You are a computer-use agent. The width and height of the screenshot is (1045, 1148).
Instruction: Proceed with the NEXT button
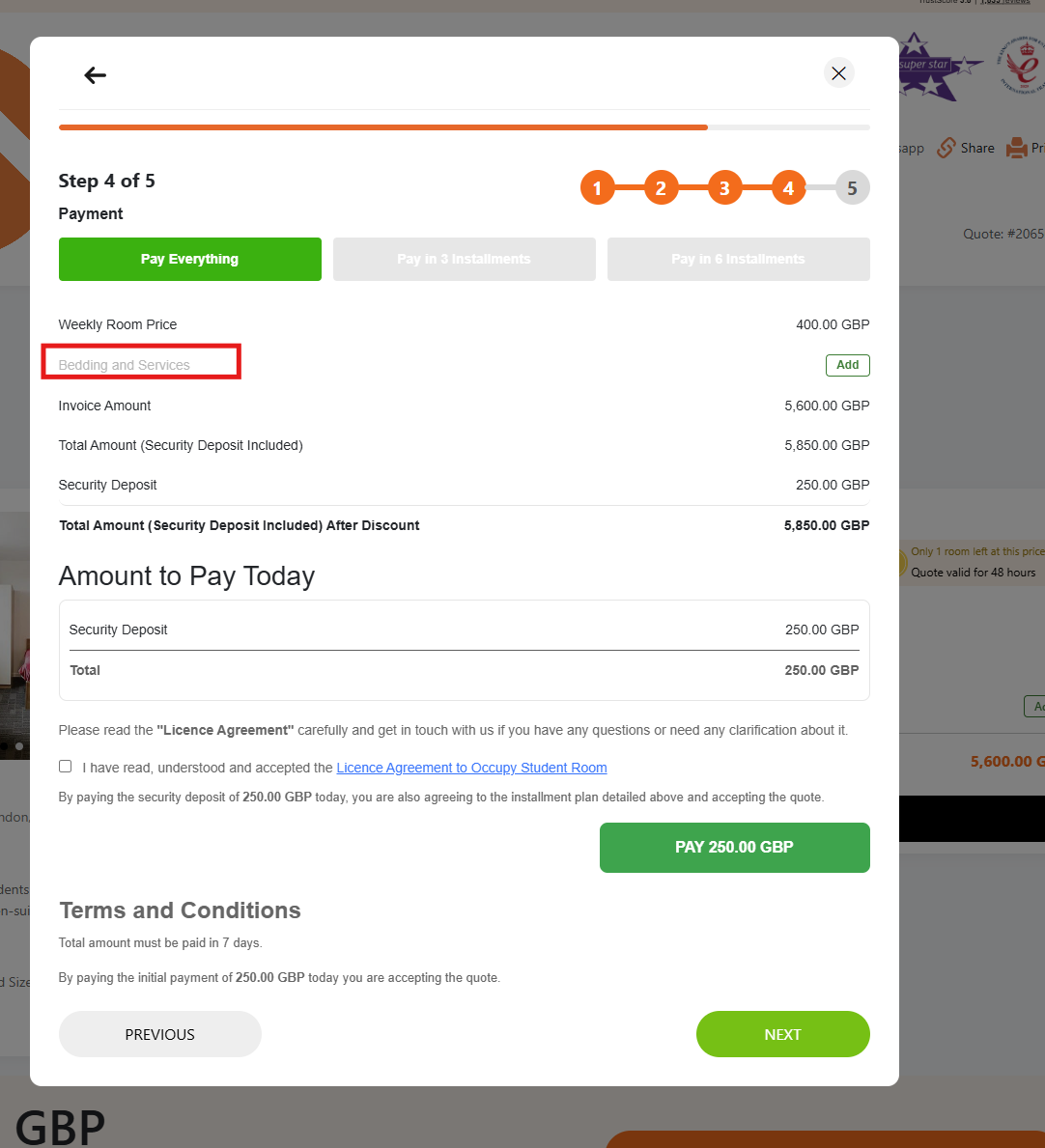783,1034
